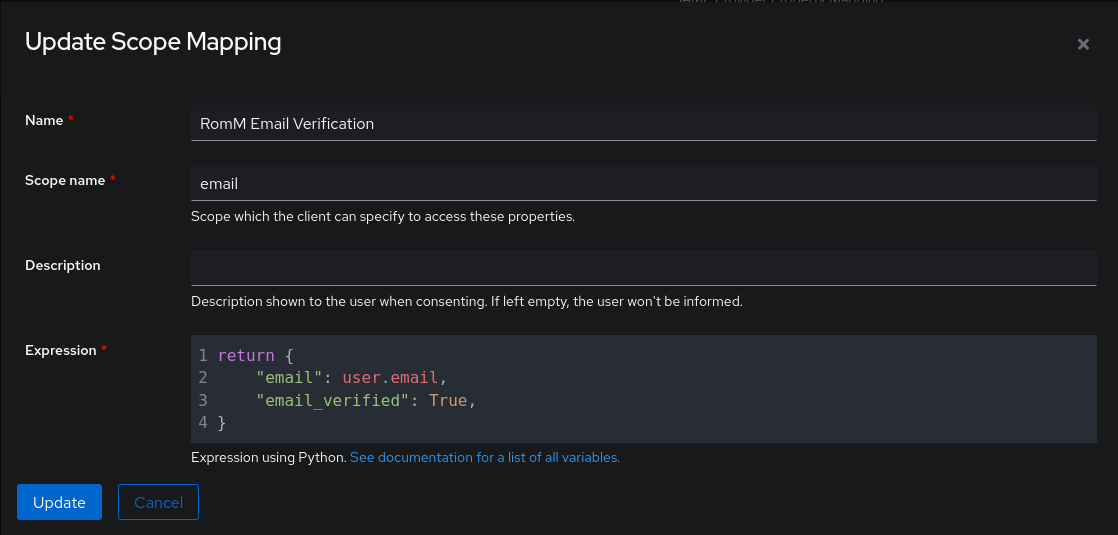
Task: Place cursor on the 'return {' code line
Action: click(x=257, y=355)
